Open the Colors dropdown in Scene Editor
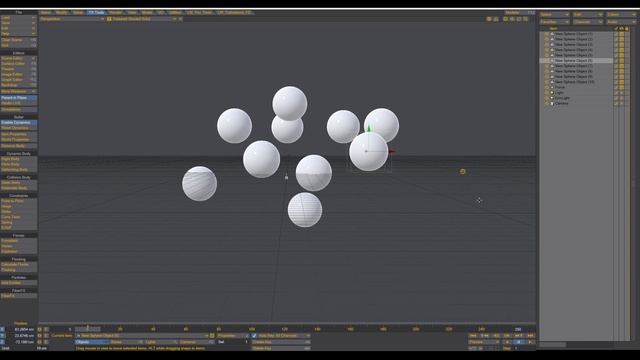This screenshot has width=640, height=360. 621,14
